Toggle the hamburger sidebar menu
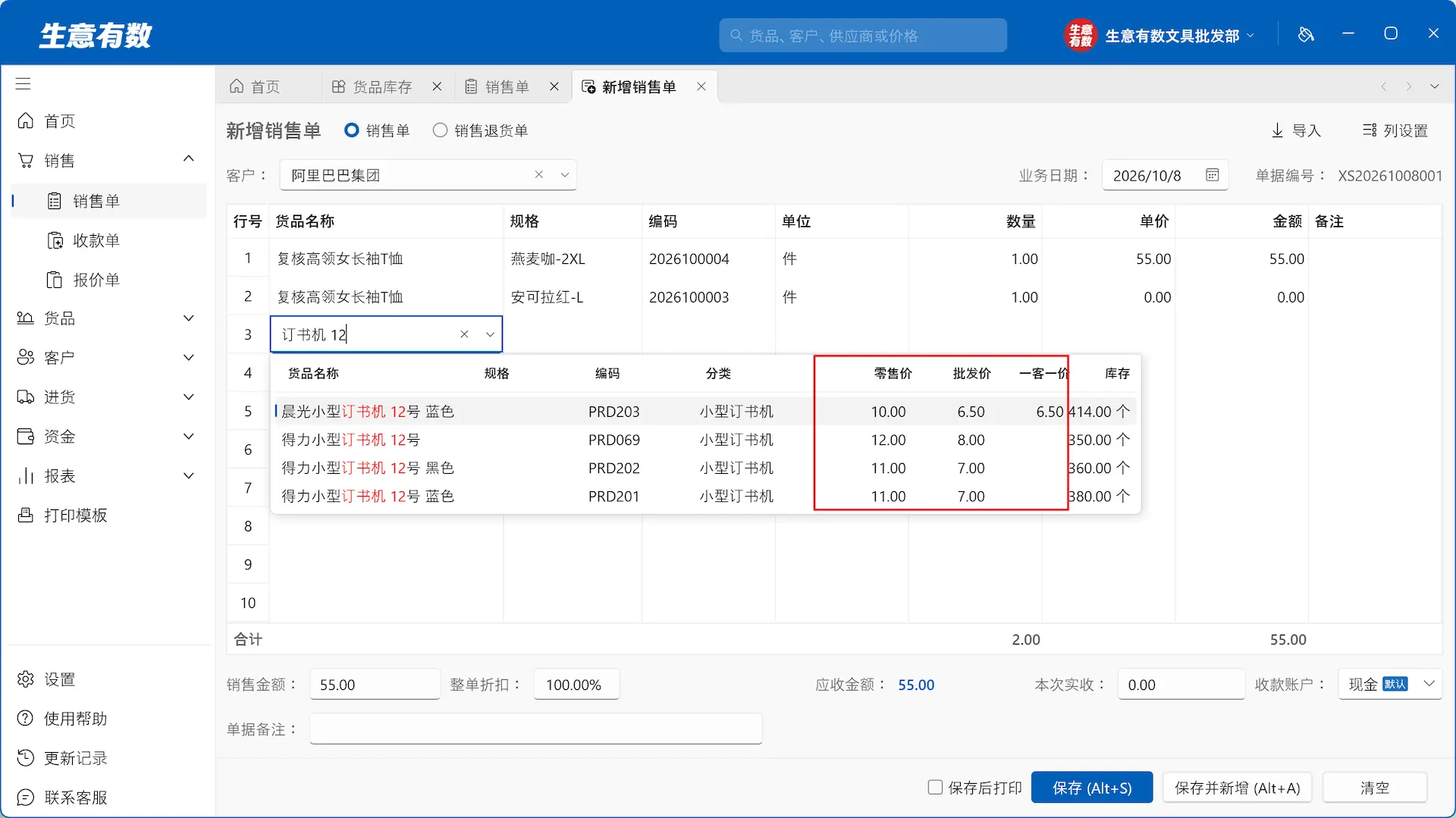Screen dimensions: 1456x818 24,83
